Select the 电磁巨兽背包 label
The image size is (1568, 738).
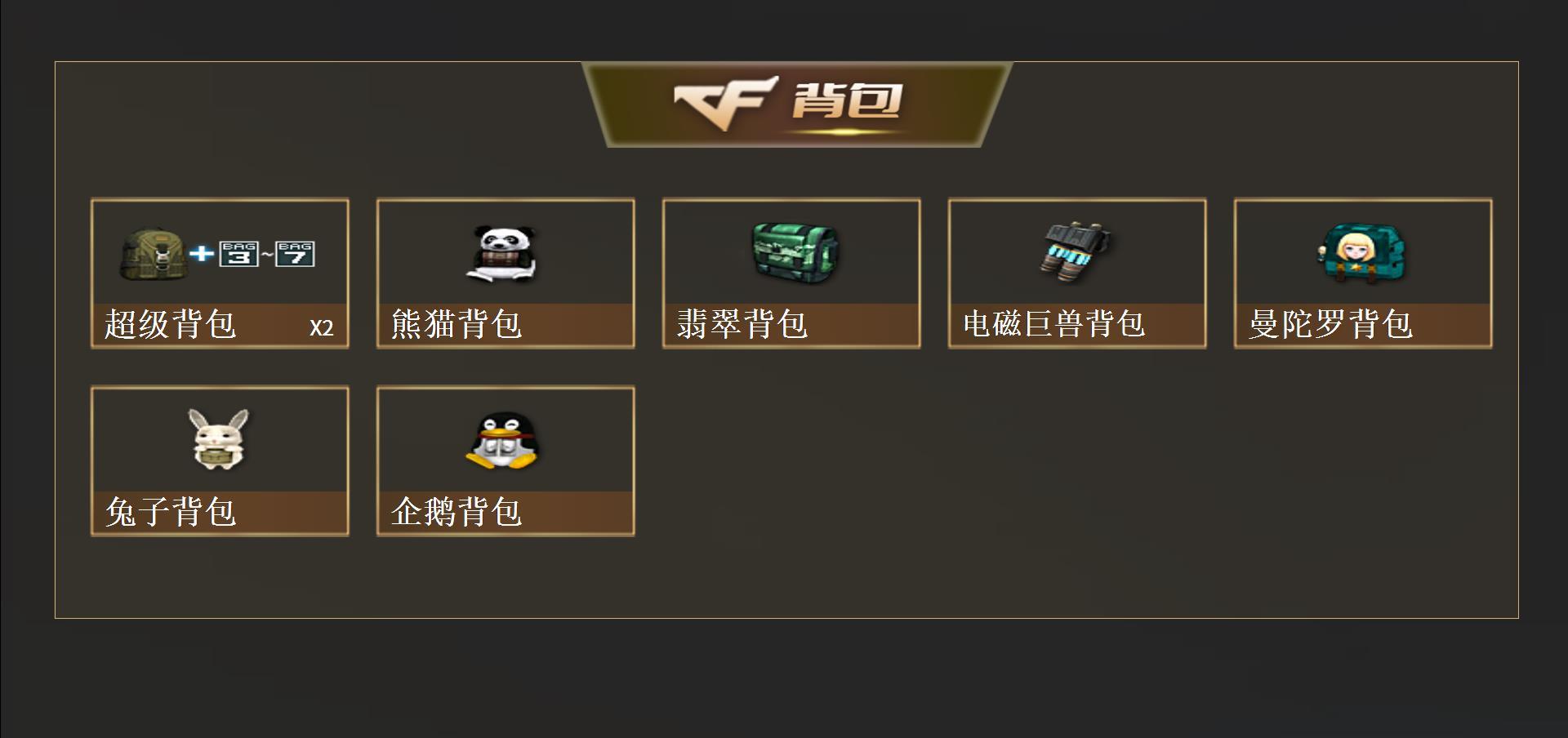1054,324
